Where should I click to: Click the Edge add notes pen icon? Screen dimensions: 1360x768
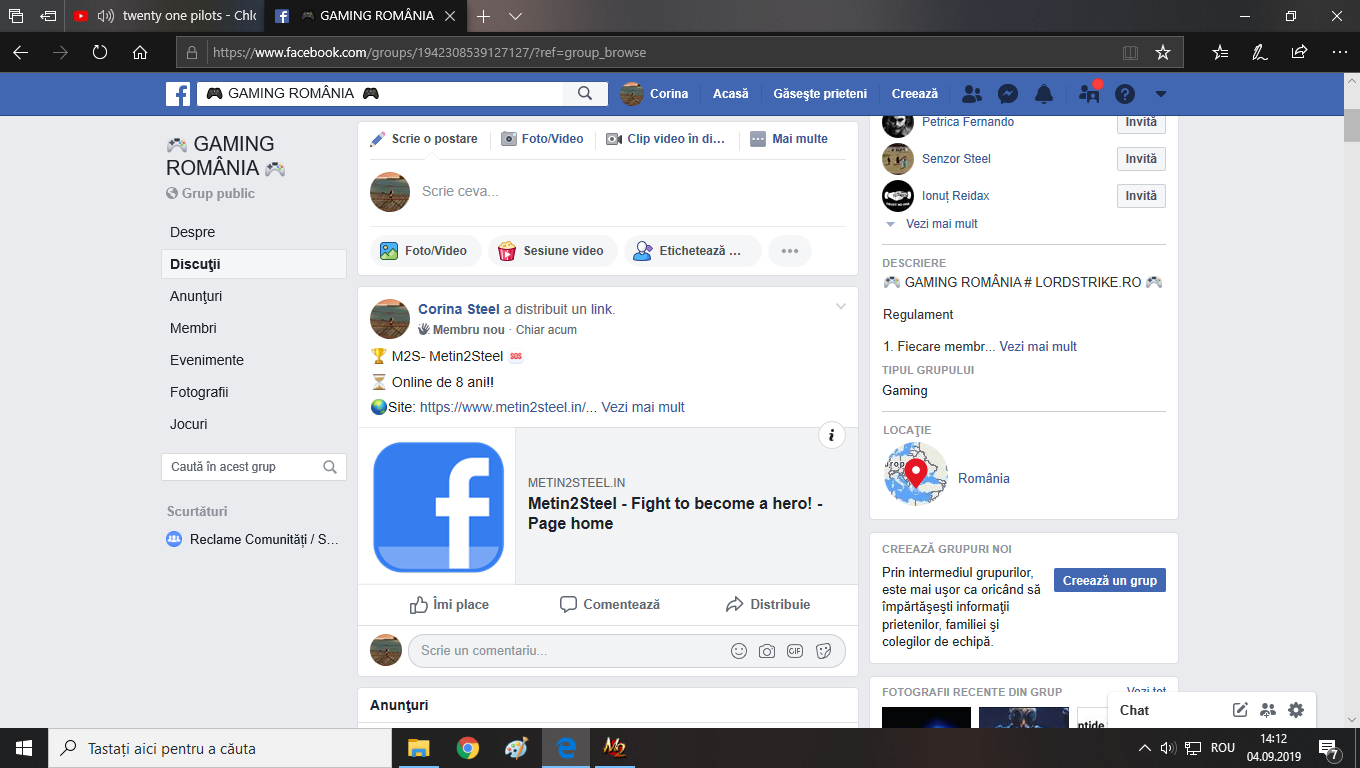point(1260,52)
